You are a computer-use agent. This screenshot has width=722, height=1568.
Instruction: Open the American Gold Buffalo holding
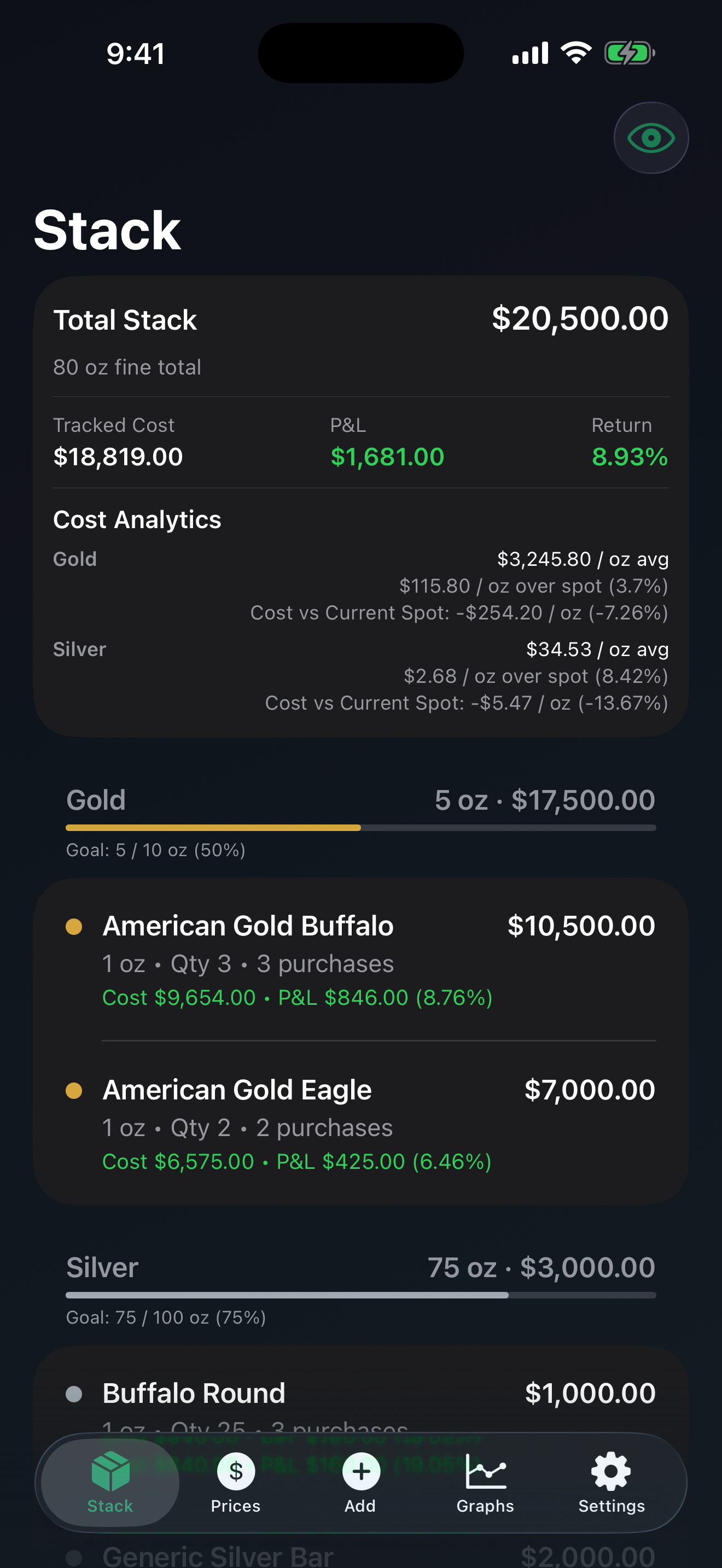pyautogui.click(x=361, y=960)
